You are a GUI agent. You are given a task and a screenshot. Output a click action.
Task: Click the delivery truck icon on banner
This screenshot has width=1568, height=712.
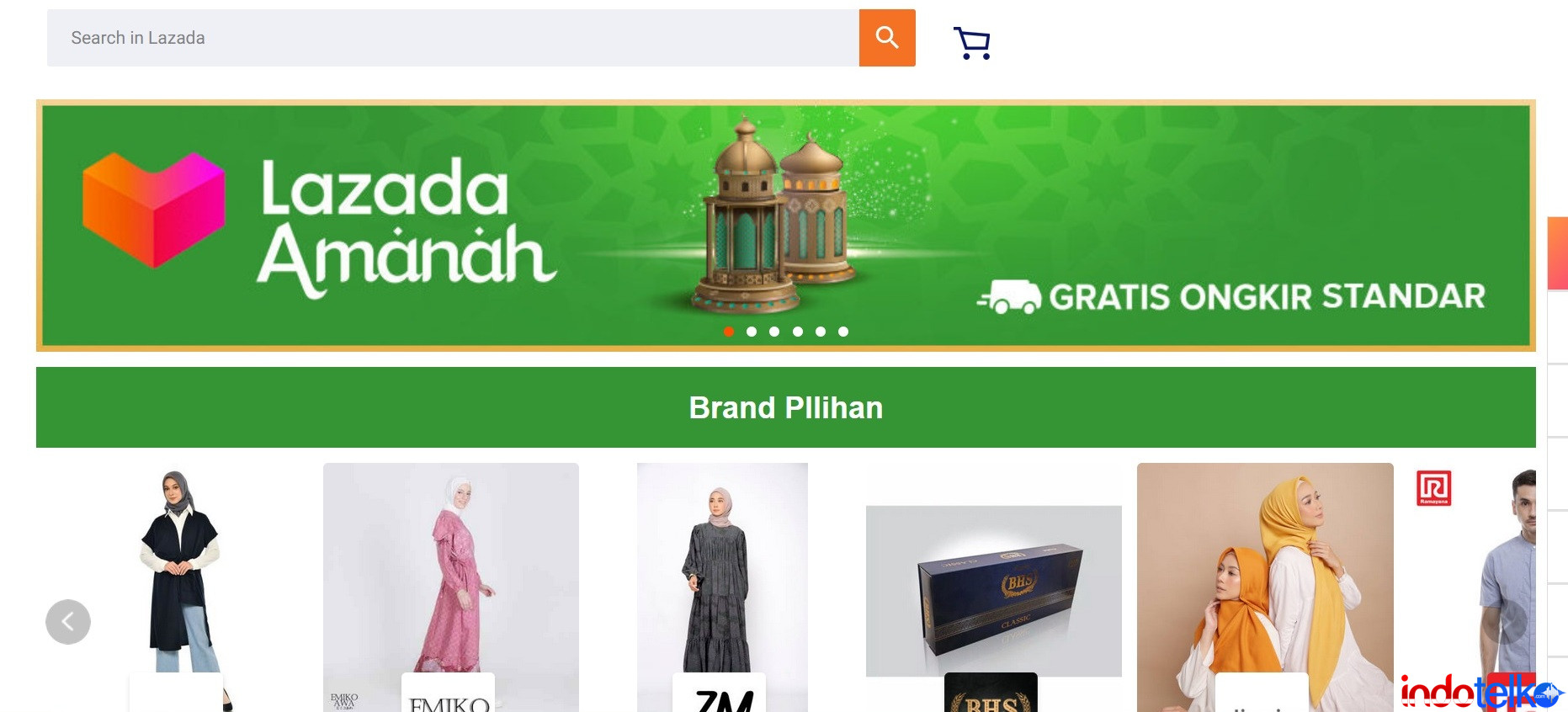click(1010, 297)
